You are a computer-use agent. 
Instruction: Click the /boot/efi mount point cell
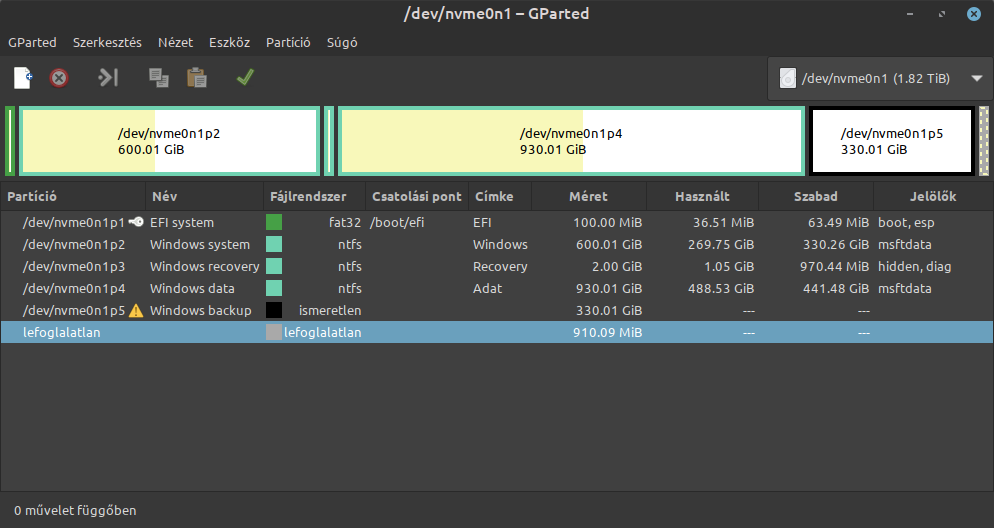tap(397, 222)
